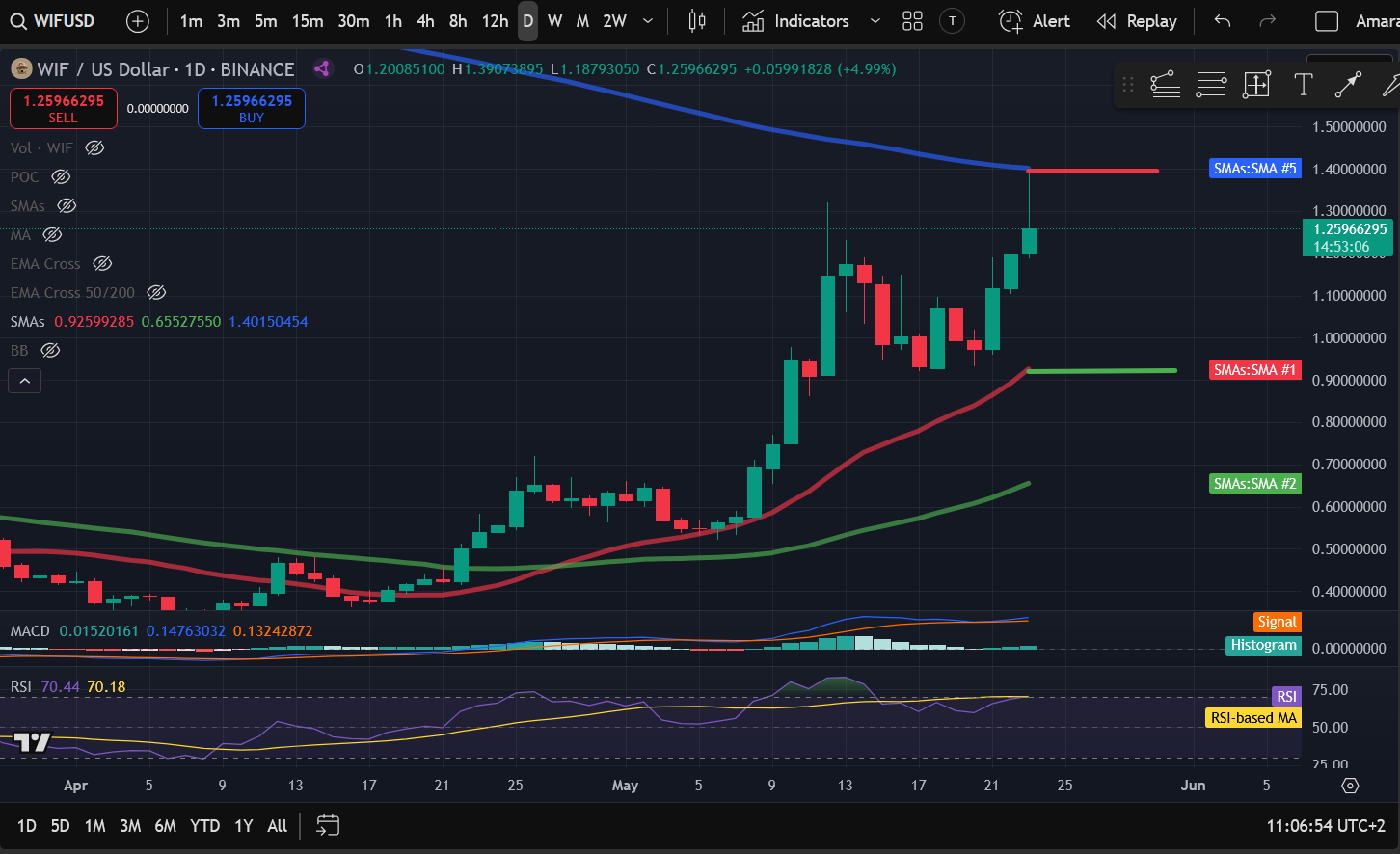This screenshot has width=1400, height=854.
Task: Create a new Alert
Action: pos(1035,21)
